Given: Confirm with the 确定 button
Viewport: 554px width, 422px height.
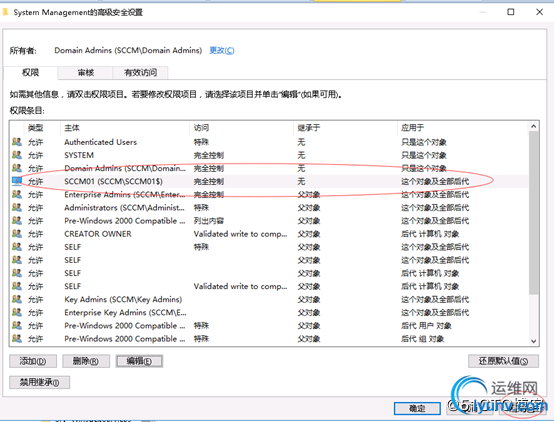Looking at the screenshot, I should [417, 409].
